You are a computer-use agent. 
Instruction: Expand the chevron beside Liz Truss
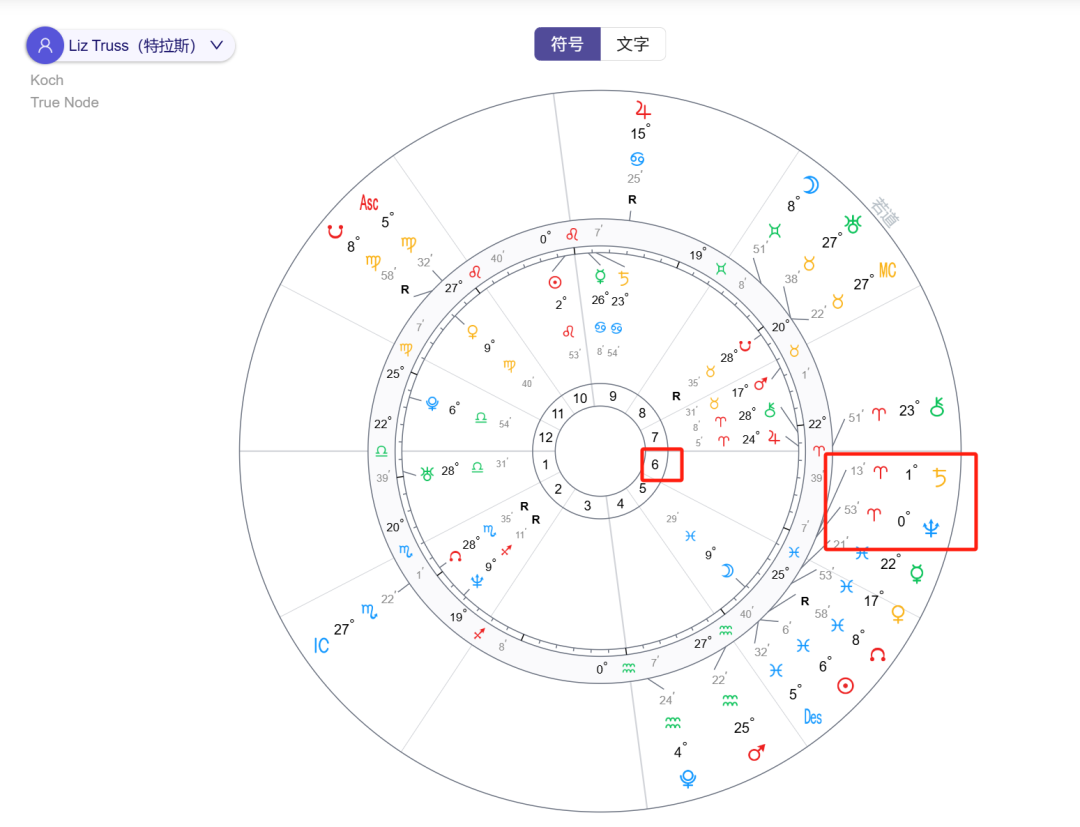tap(217, 45)
